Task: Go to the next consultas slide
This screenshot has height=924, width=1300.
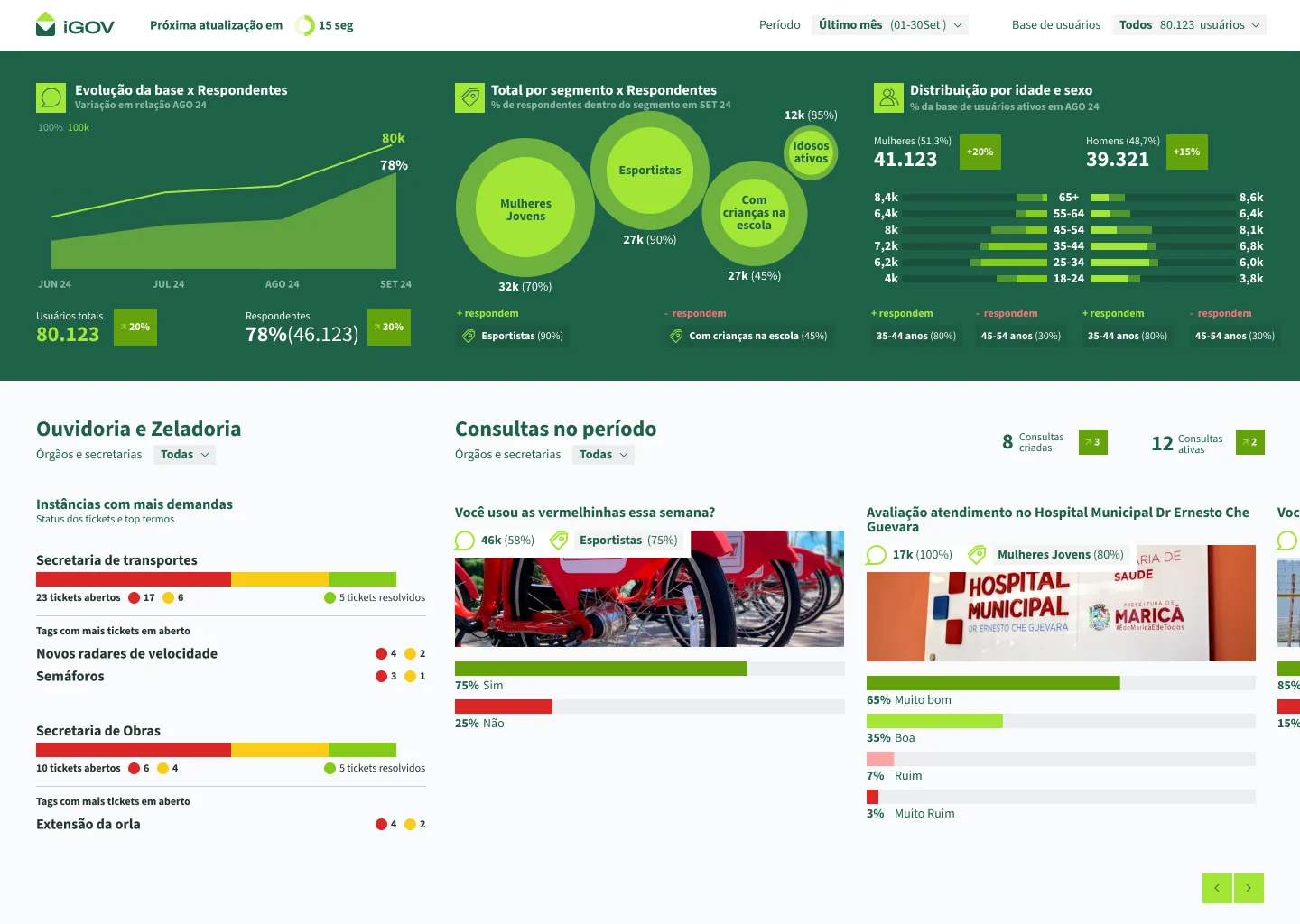Action: [x=1249, y=888]
